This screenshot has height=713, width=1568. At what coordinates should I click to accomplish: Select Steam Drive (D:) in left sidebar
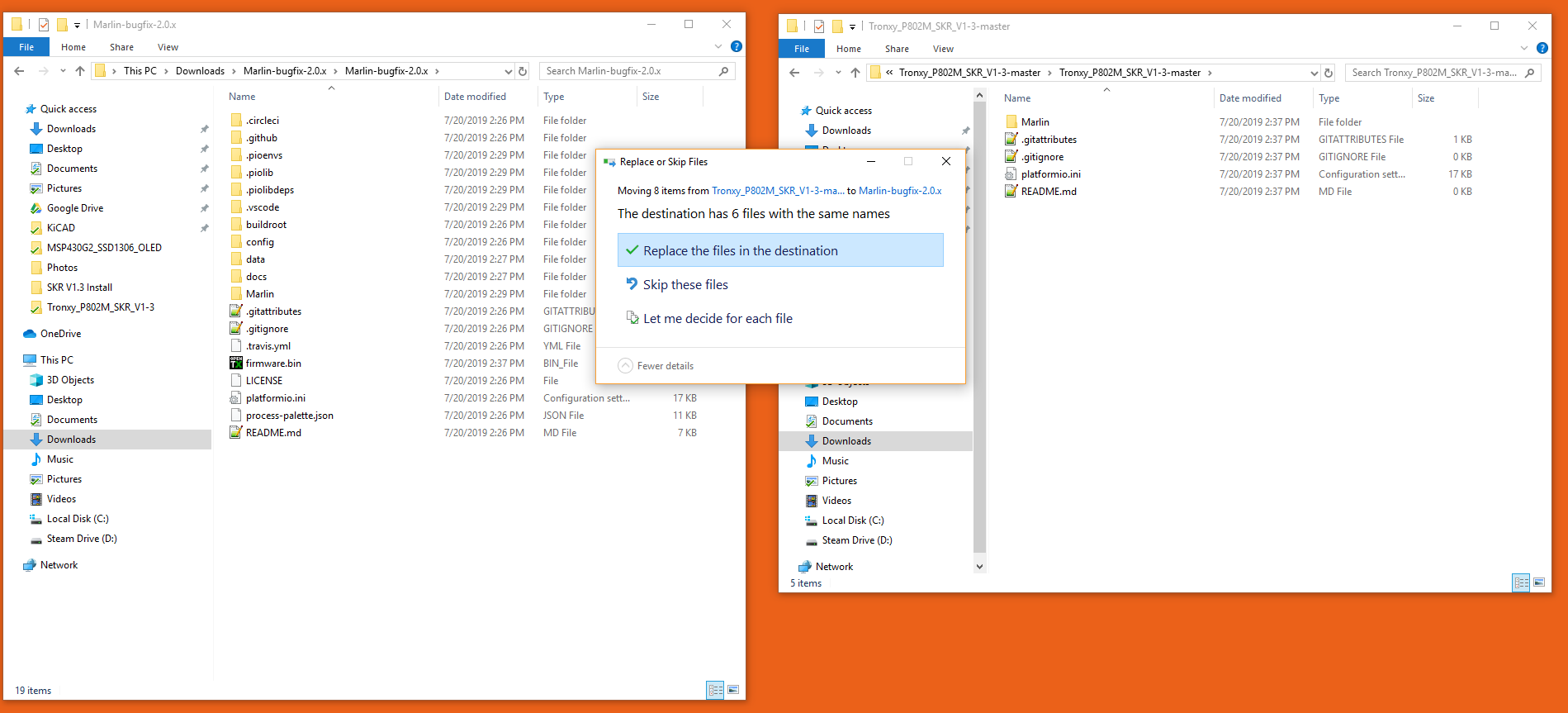coord(82,539)
